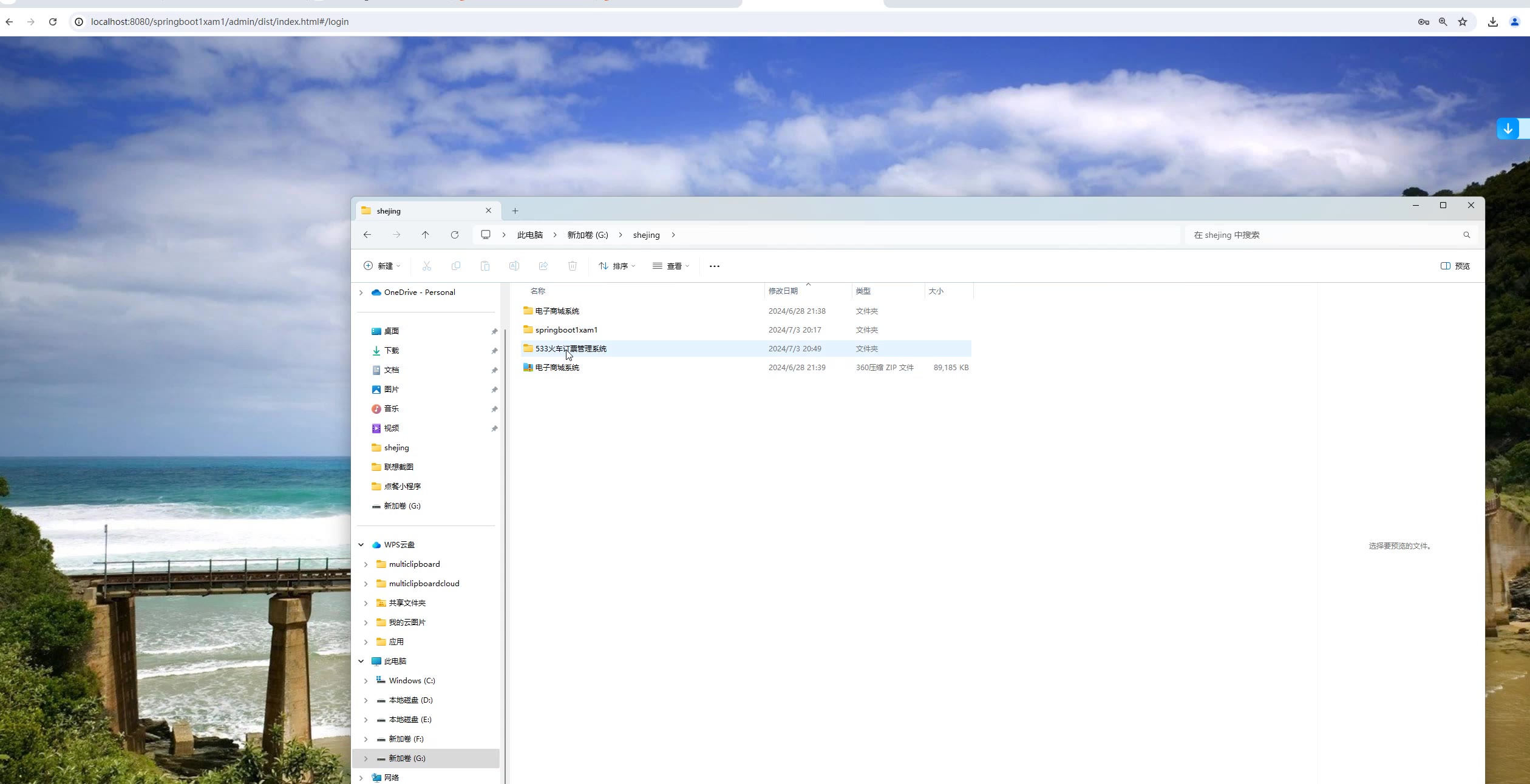Click the cut scissors icon in toolbar
This screenshot has width=1530, height=784.
click(427, 266)
